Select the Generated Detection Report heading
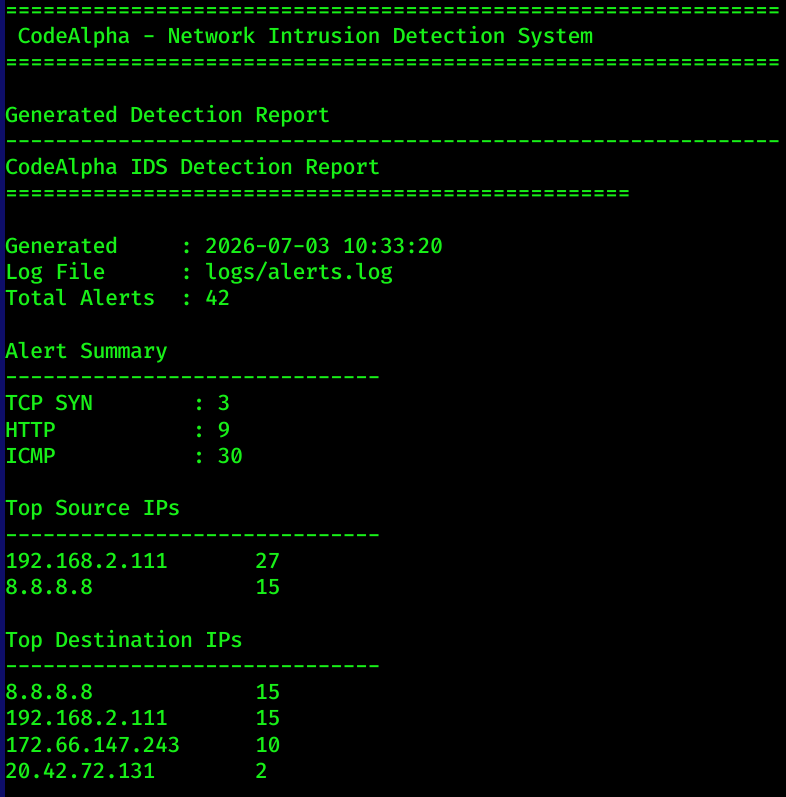Image resolution: width=786 pixels, height=797 pixels. point(167,115)
